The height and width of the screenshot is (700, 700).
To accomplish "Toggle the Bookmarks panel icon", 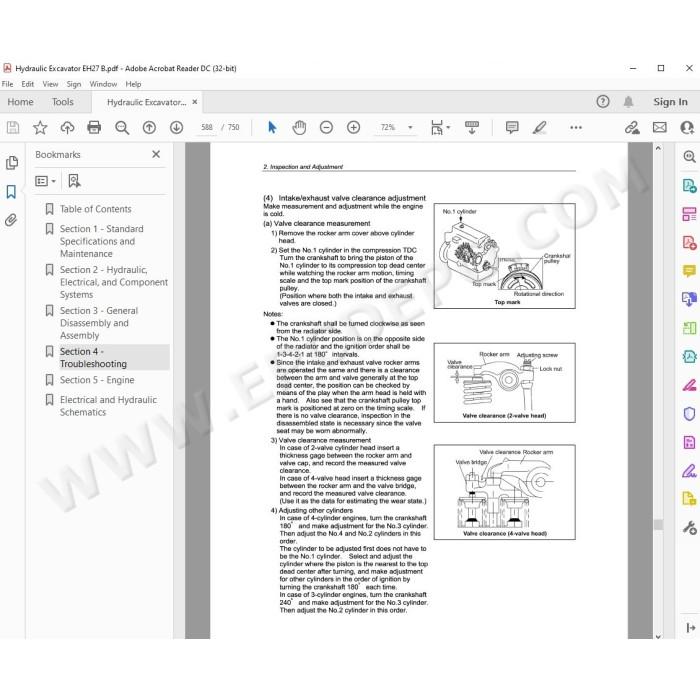I will click(11, 192).
